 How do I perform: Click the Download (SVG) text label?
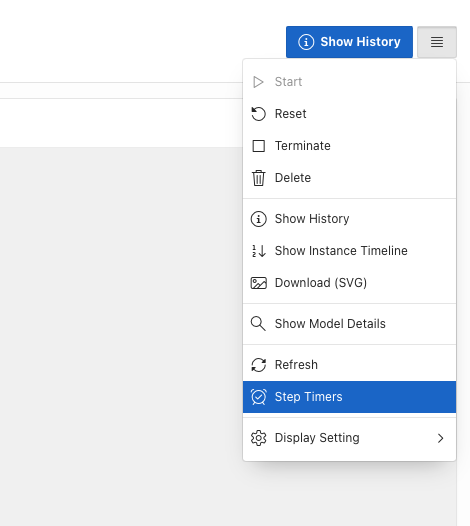[x=321, y=283]
